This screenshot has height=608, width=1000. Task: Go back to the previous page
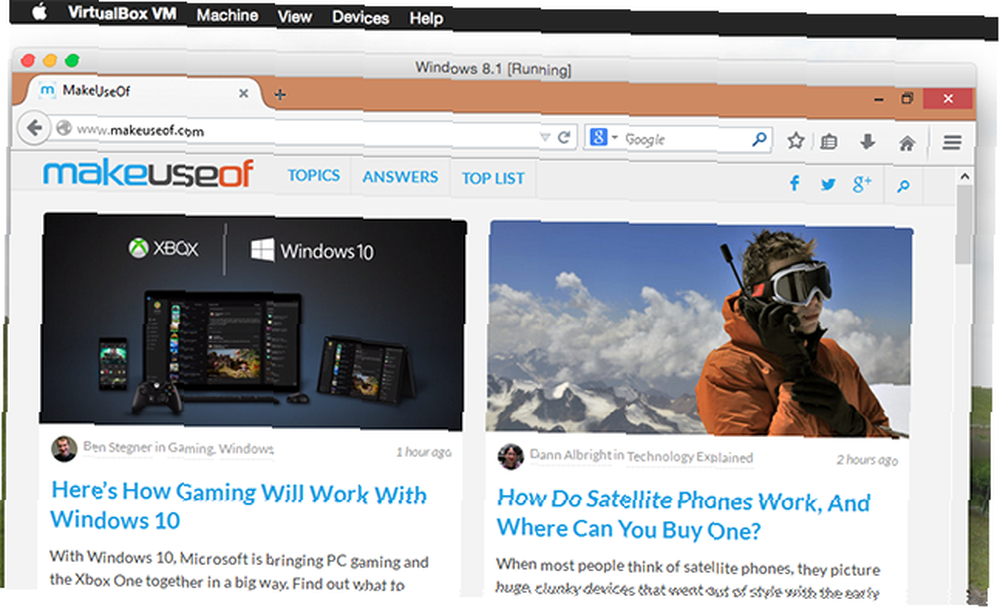pos(34,128)
